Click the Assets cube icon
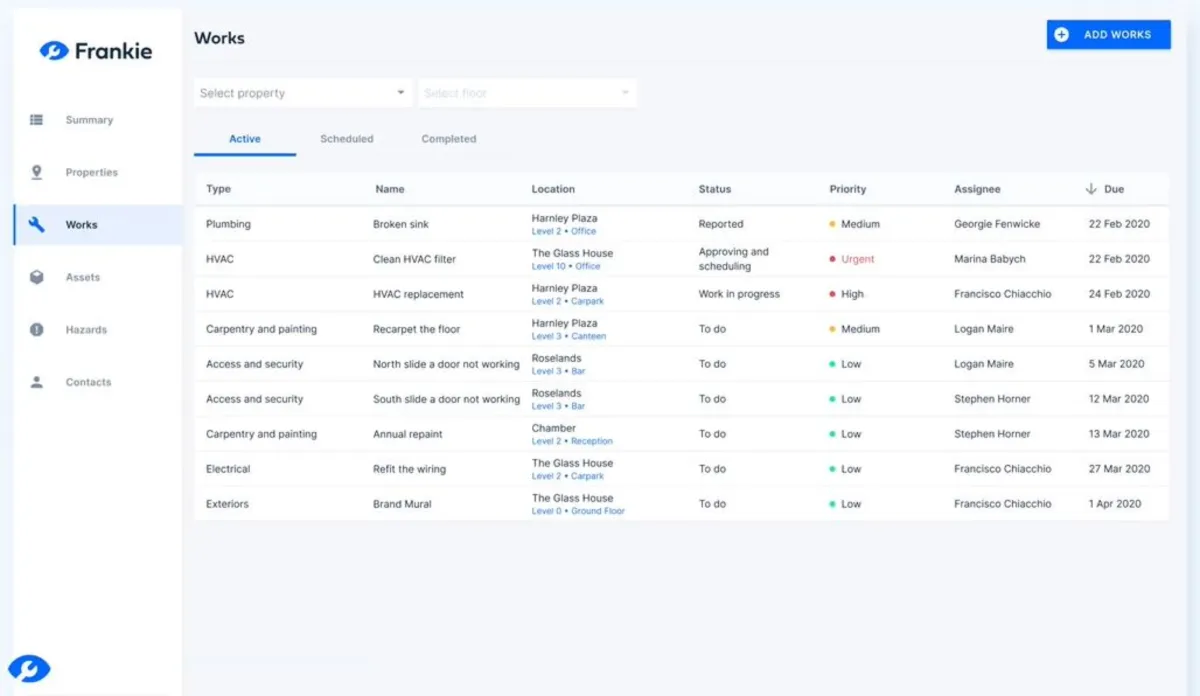Image resolution: width=1200 pixels, height=696 pixels. coord(37,277)
